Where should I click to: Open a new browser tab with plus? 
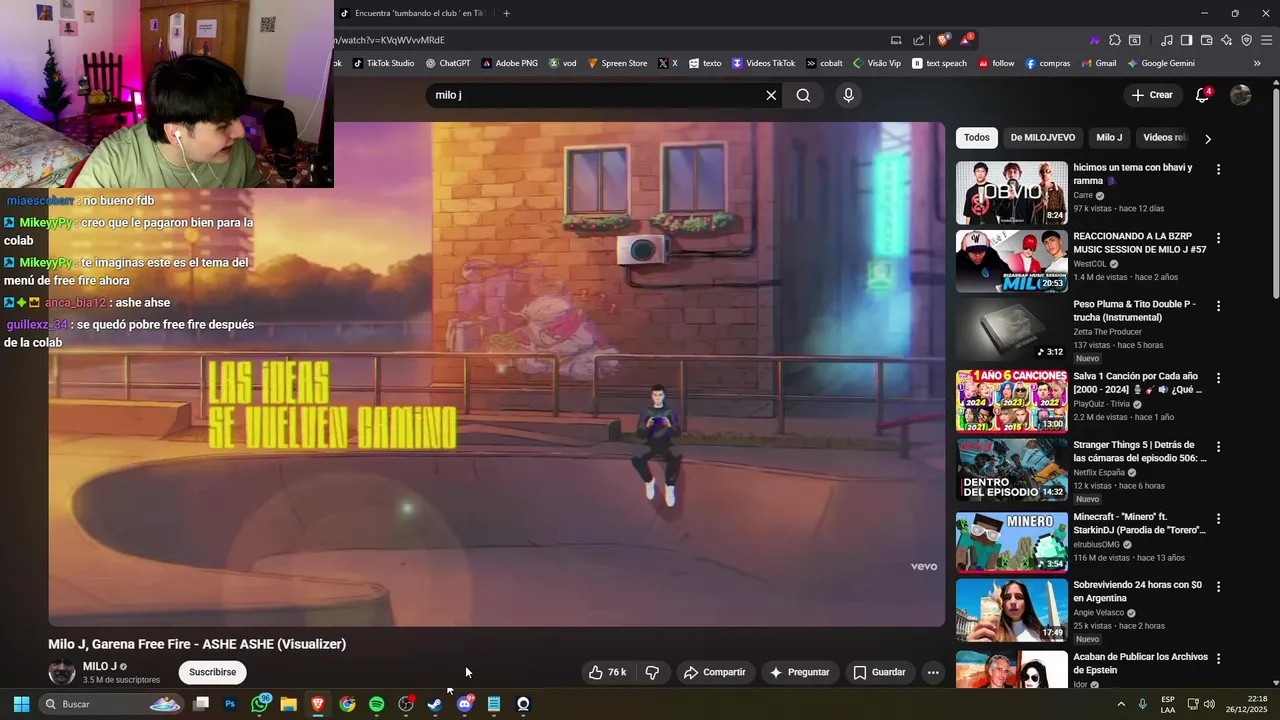pyautogui.click(x=506, y=13)
